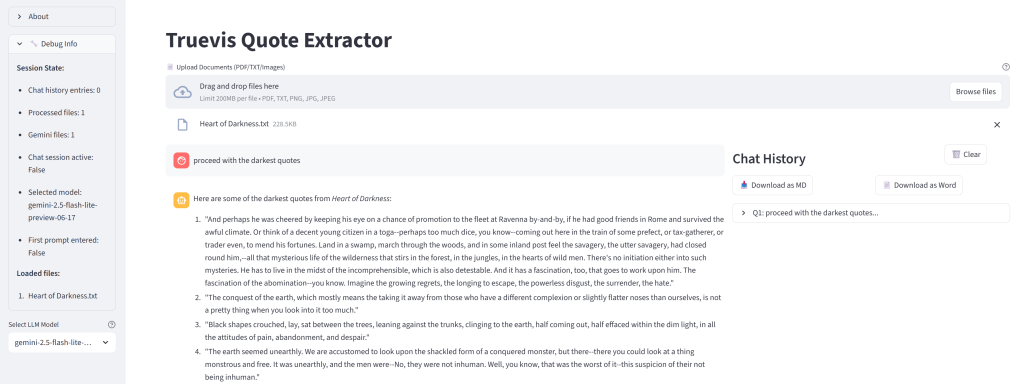This screenshot has height=384, width=1024.
Task: Click the trash icon on the Clear button
Action: 956,154
